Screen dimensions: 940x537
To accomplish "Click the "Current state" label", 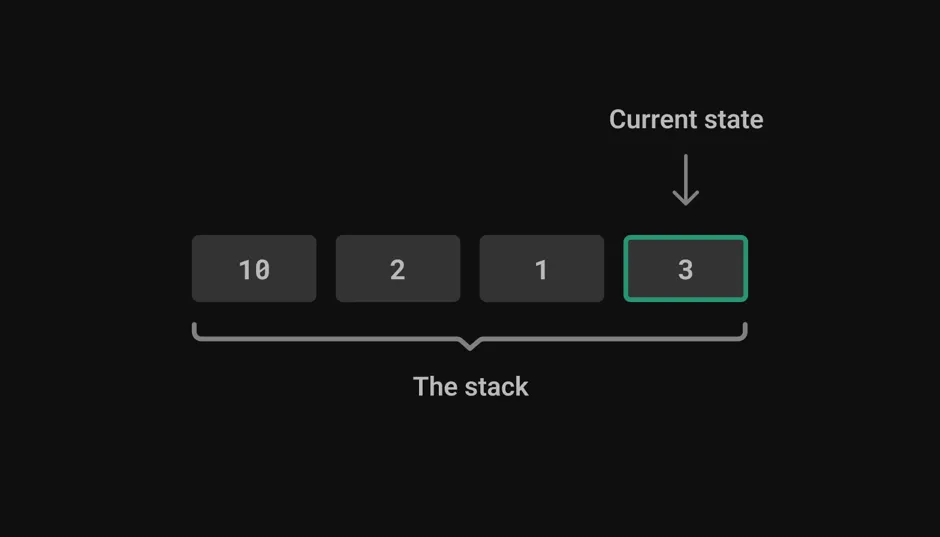I will coord(686,119).
